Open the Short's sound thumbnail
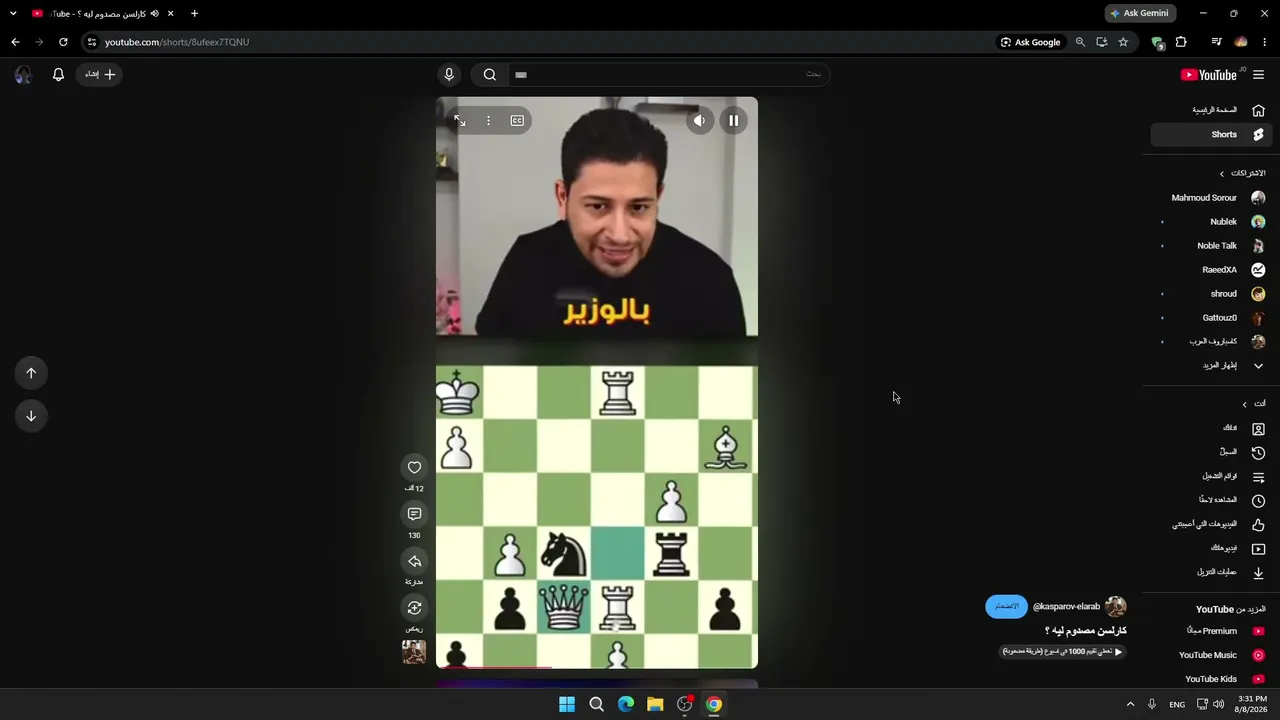This screenshot has width=1280, height=720. [414, 651]
